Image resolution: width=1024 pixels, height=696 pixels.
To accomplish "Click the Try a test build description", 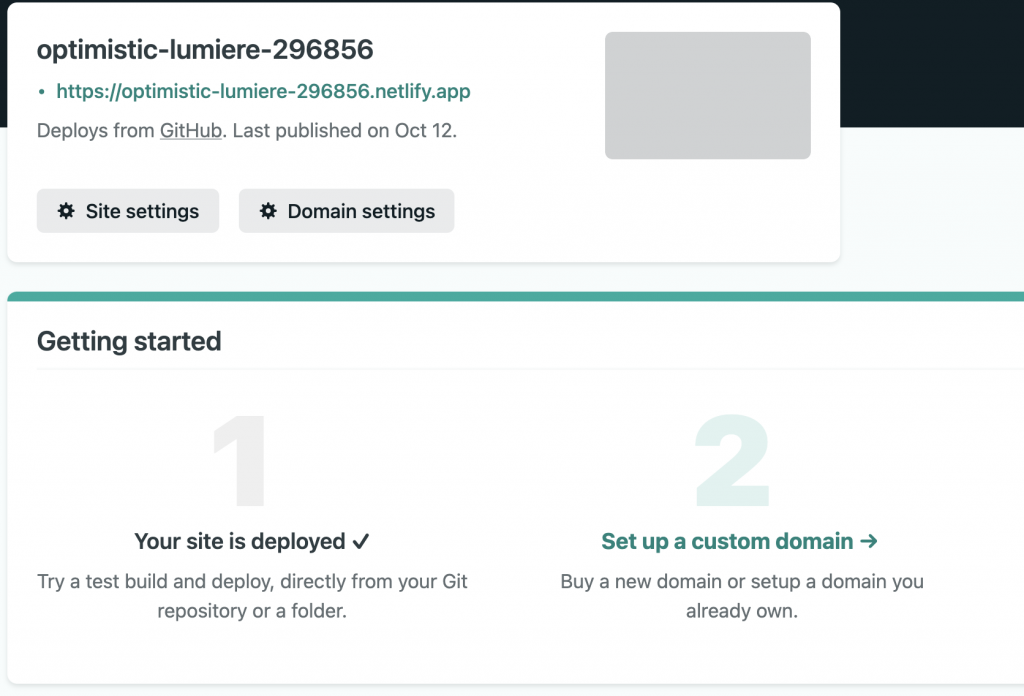I will (252, 596).
